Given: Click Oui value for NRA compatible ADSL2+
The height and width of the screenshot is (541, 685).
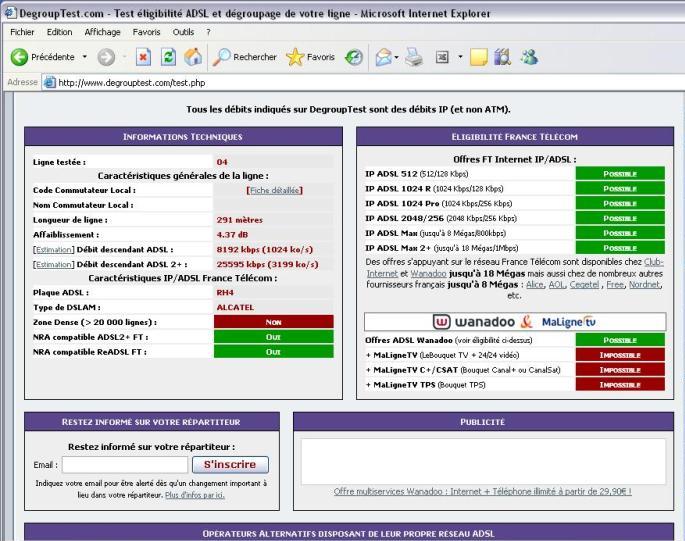Looking at the screenshot, I should [273, 337].
